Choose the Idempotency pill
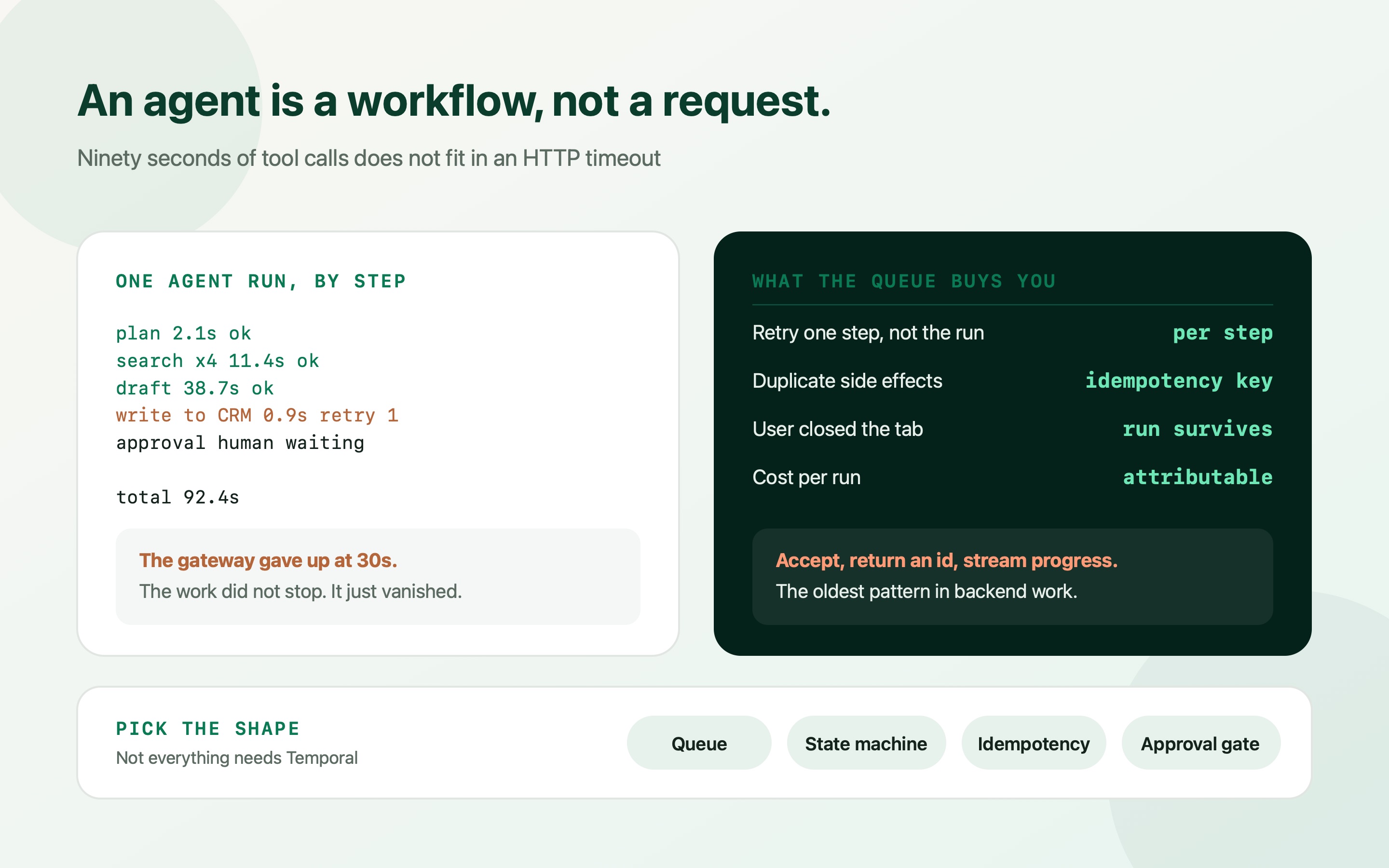The height and width of the screenshot is (868, 1389). [x=1033, y=743]
